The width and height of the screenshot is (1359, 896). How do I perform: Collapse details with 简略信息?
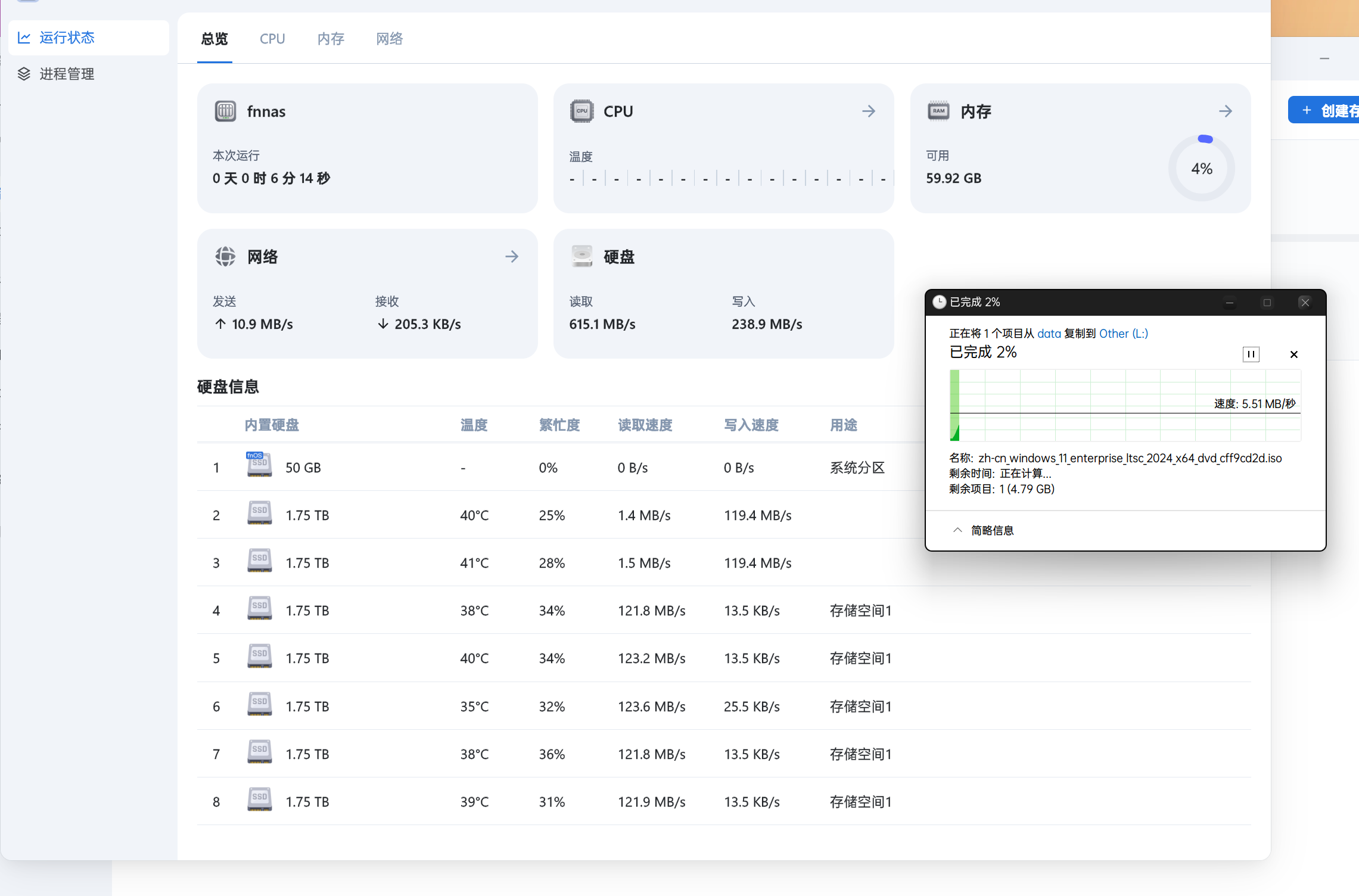984,530
